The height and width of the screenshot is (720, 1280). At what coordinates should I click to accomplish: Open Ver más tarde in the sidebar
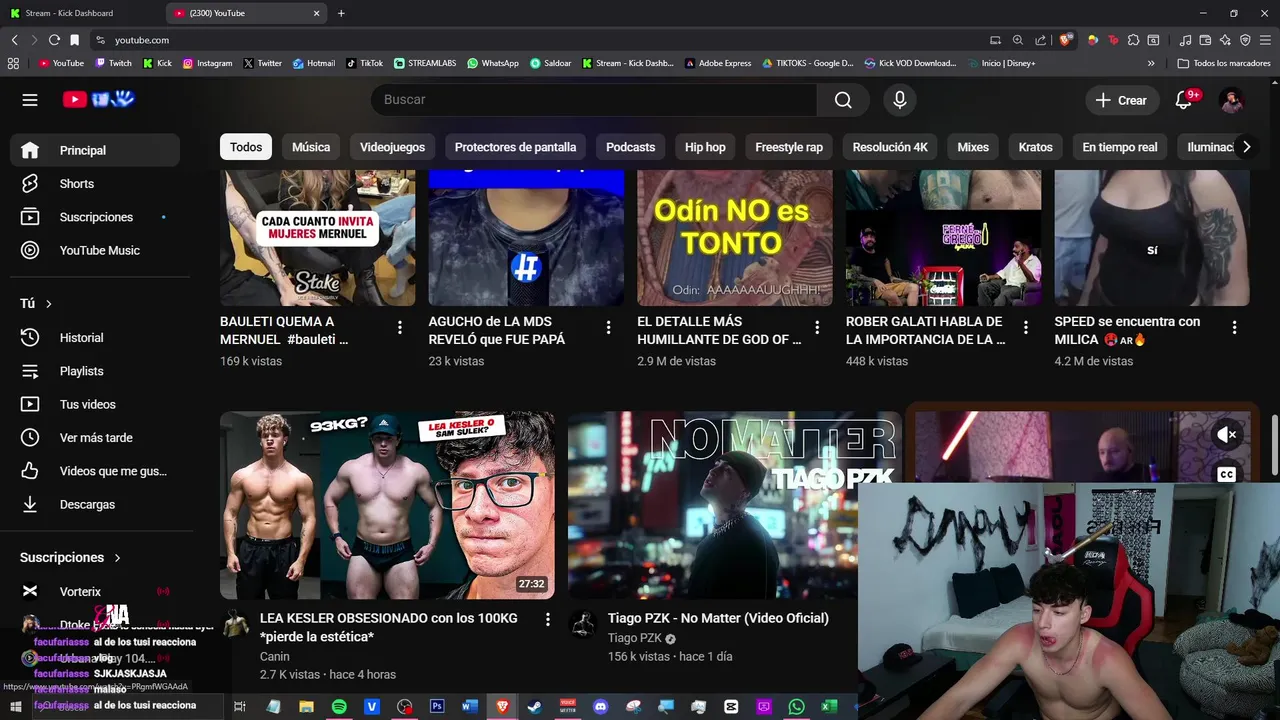point(95,438)
